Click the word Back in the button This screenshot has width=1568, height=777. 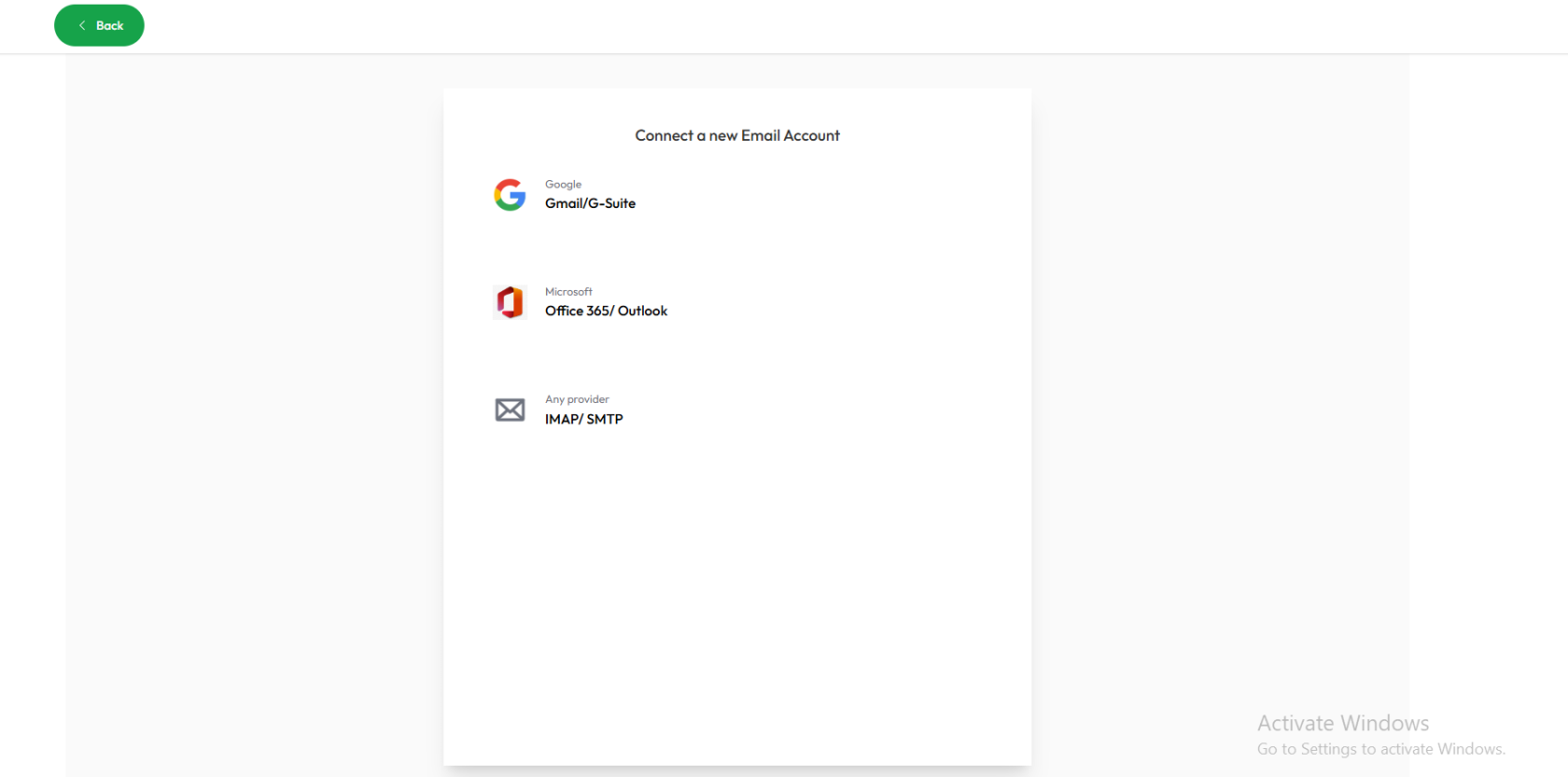[109, 25]
